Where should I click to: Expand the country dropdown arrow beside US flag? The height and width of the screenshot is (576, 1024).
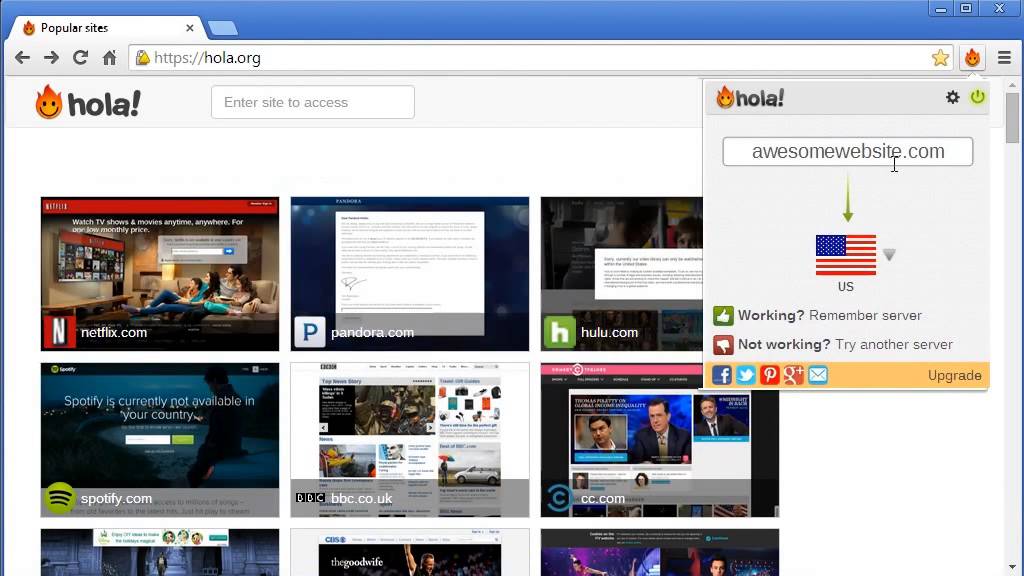point(889,255)
